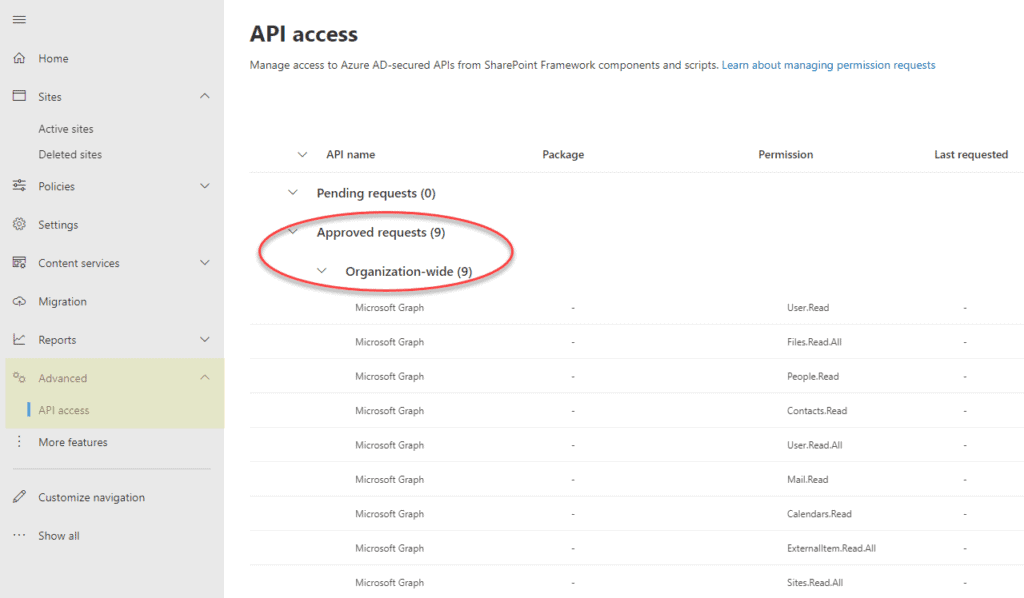Screen dimensions: 1024x598
Task: Open the Active sites page
Action: (66, 129)
